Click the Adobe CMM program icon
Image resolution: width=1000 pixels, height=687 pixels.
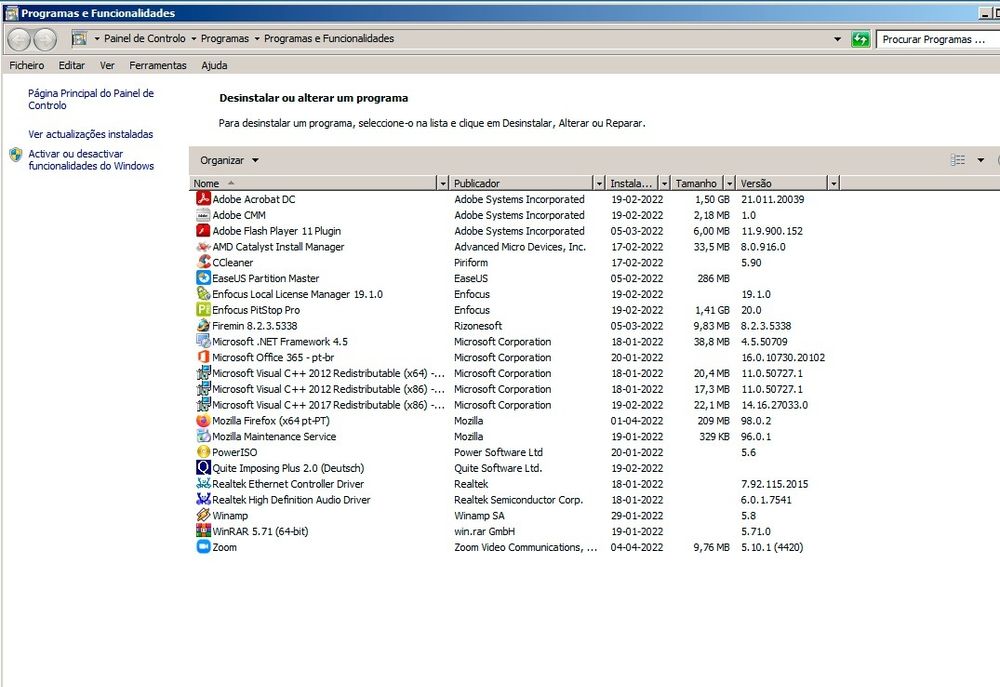(x=203, y=214)
